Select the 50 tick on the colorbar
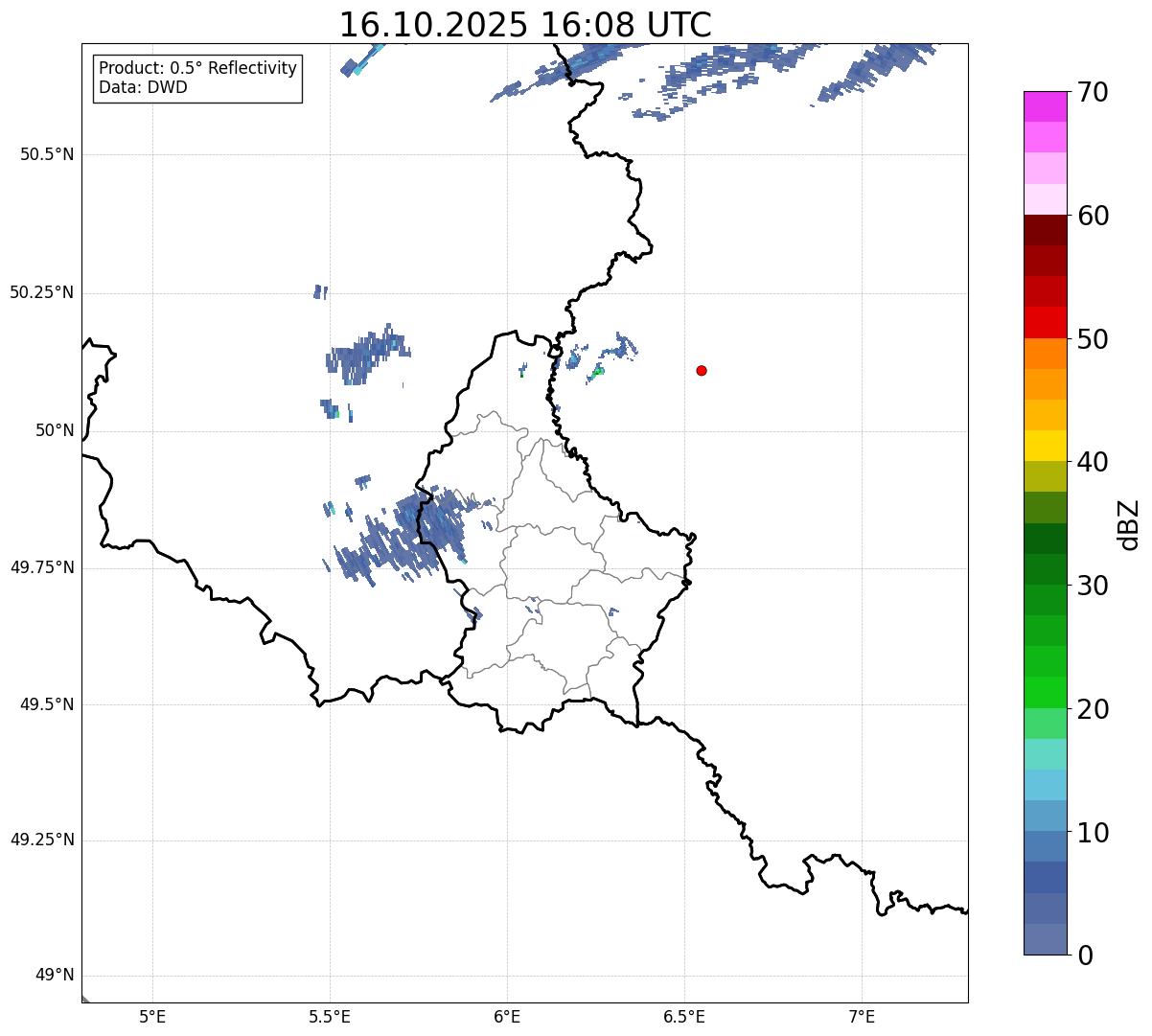 [1092, 339]
